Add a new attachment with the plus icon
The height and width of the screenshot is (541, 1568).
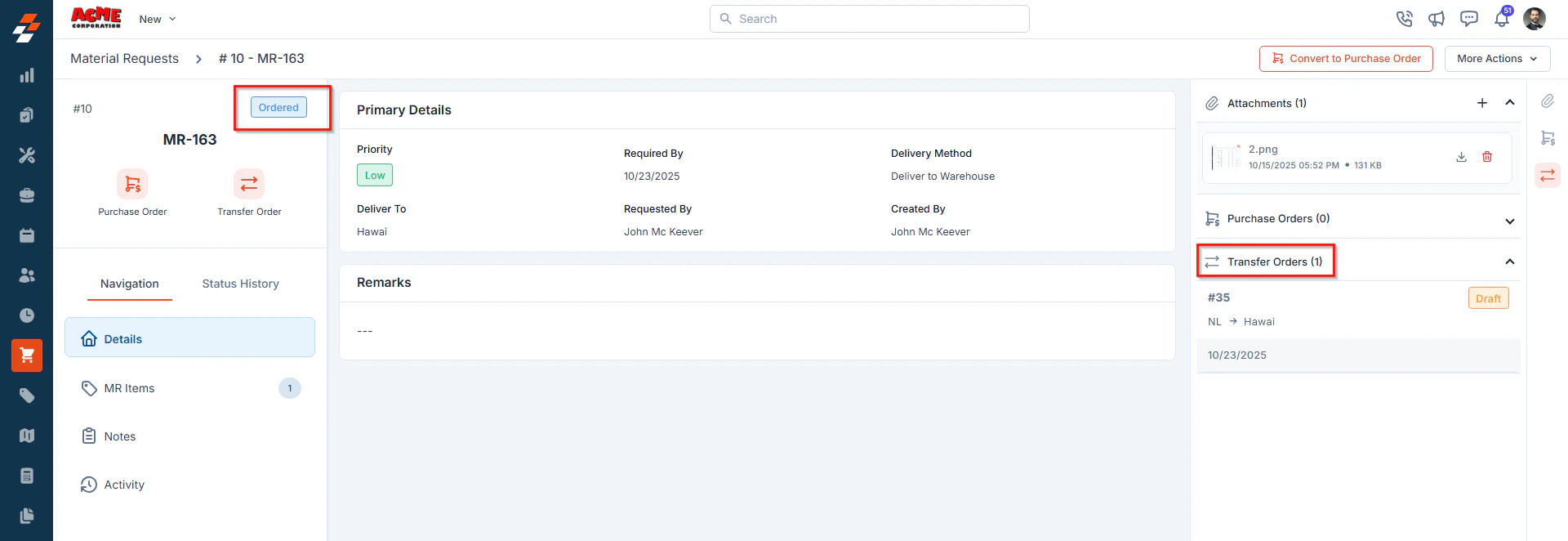pos(1482,103)
